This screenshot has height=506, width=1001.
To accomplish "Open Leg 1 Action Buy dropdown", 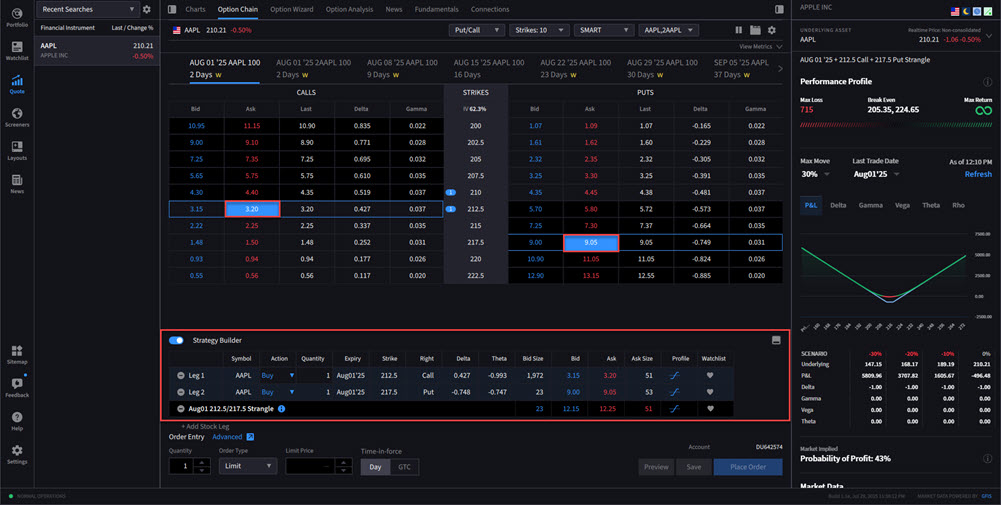I will click(278, 376).
